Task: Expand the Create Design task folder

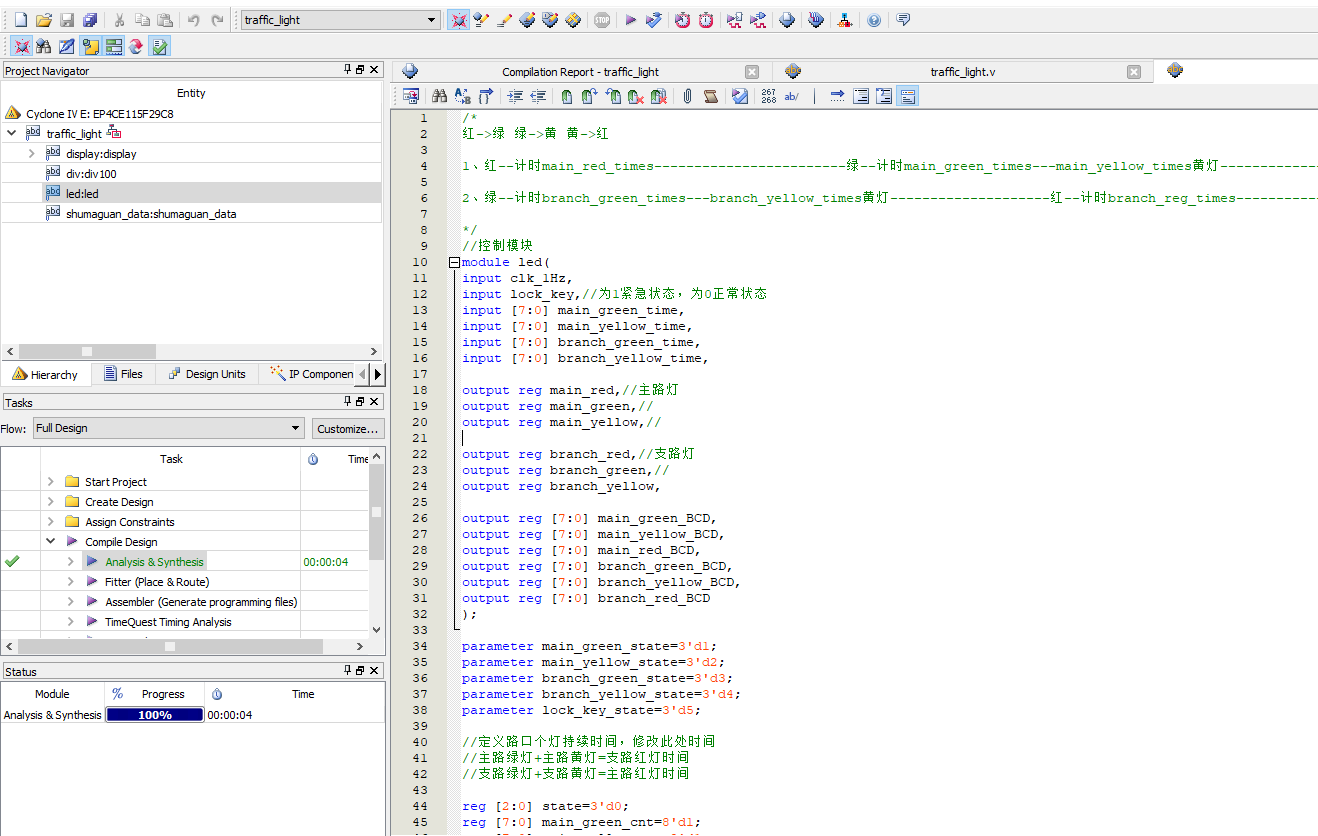Action: [50, 502]
